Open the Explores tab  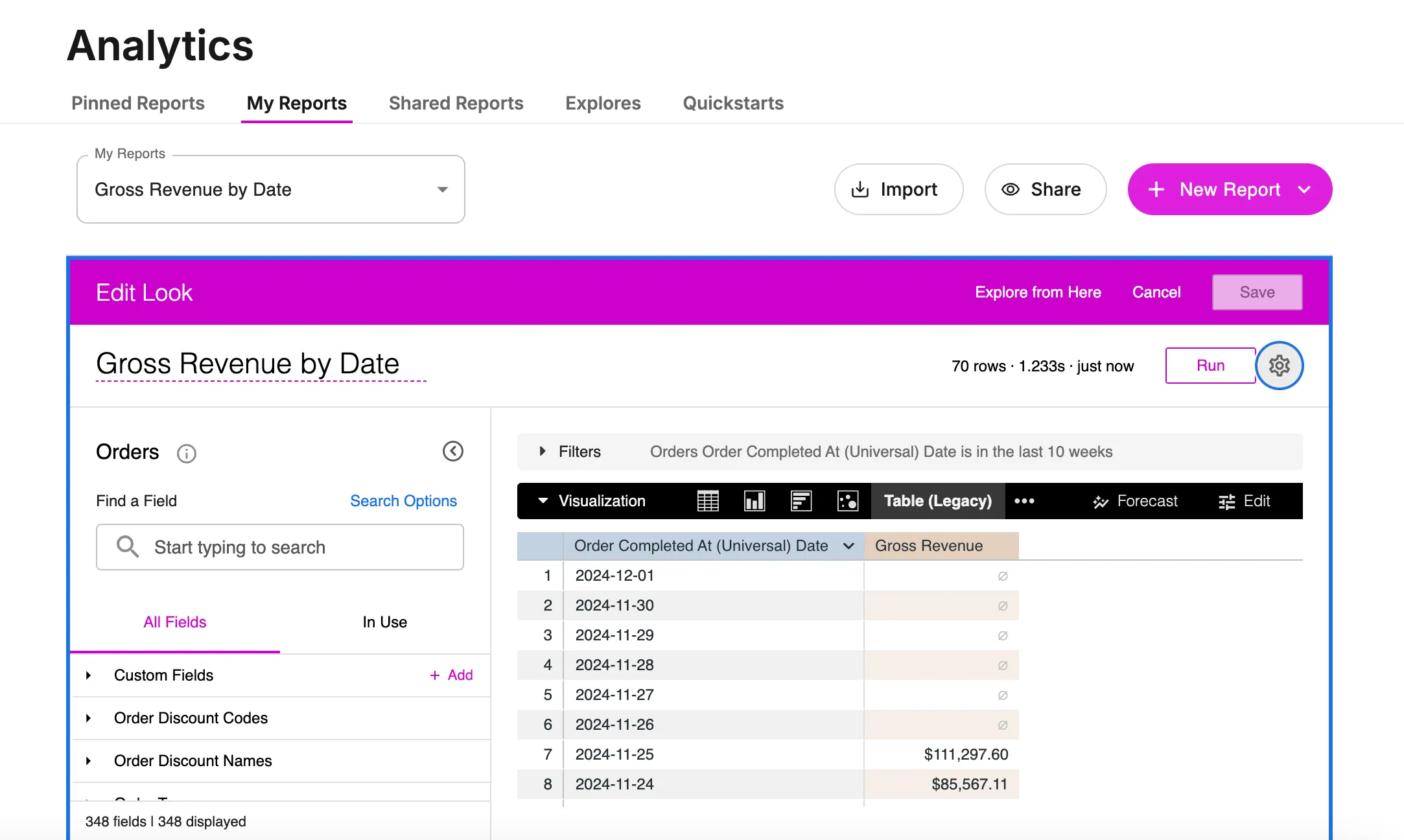(603, 103)
